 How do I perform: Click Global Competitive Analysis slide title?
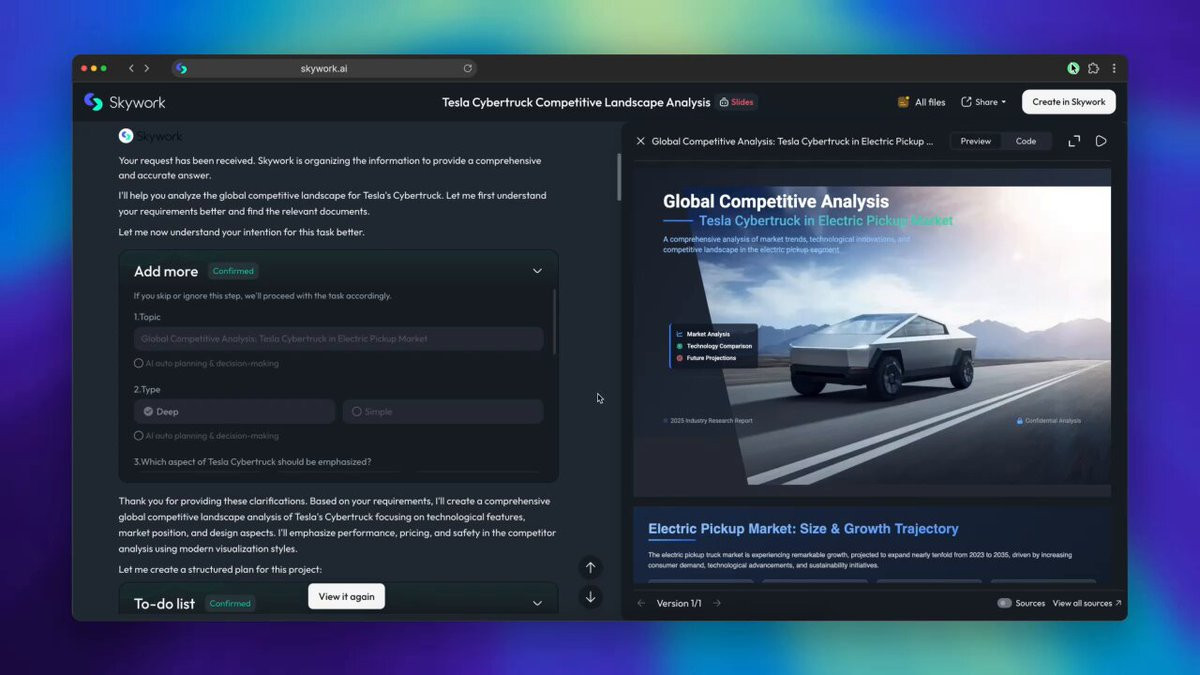click(776, 202)
